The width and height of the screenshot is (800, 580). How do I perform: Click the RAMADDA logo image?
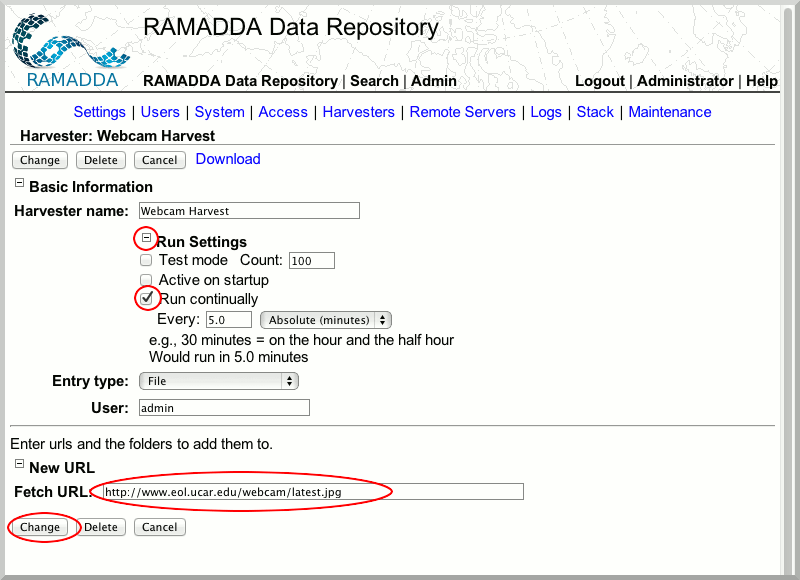point(65,49)
